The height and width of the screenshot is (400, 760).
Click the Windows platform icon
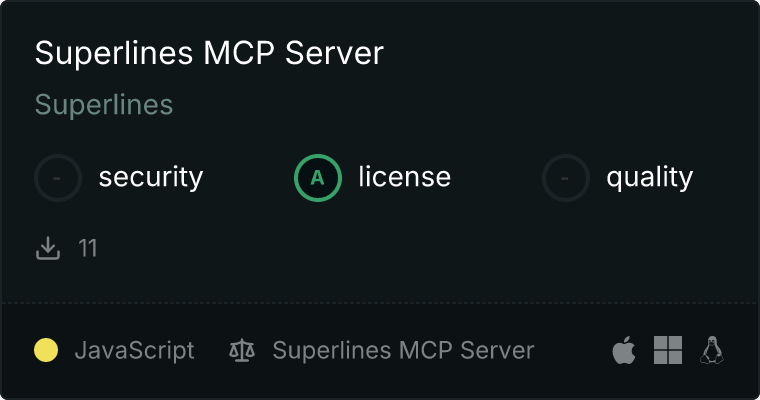(668, 350)
